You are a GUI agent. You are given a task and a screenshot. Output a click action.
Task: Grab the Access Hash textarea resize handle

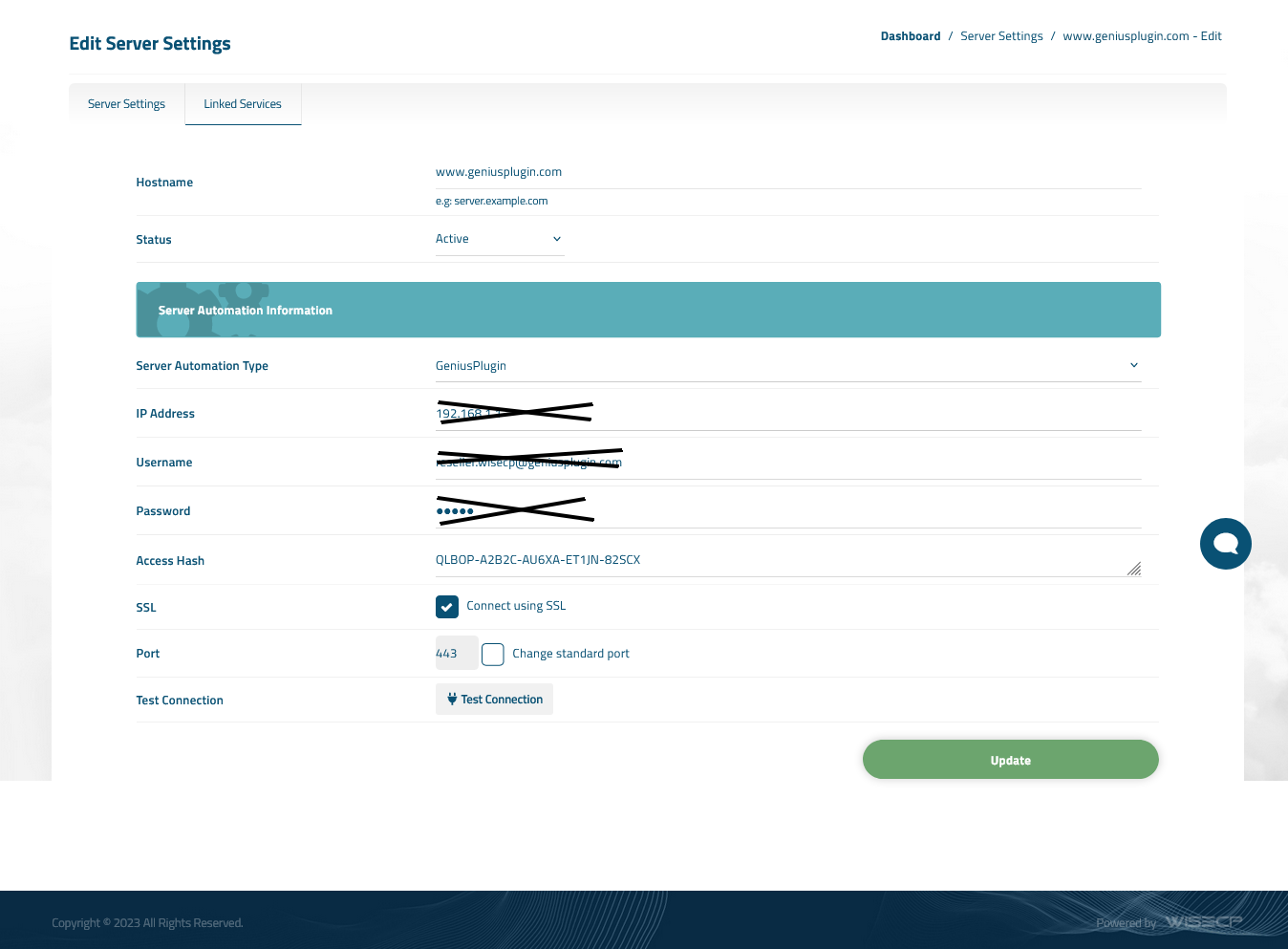(x=1134, y=569)
